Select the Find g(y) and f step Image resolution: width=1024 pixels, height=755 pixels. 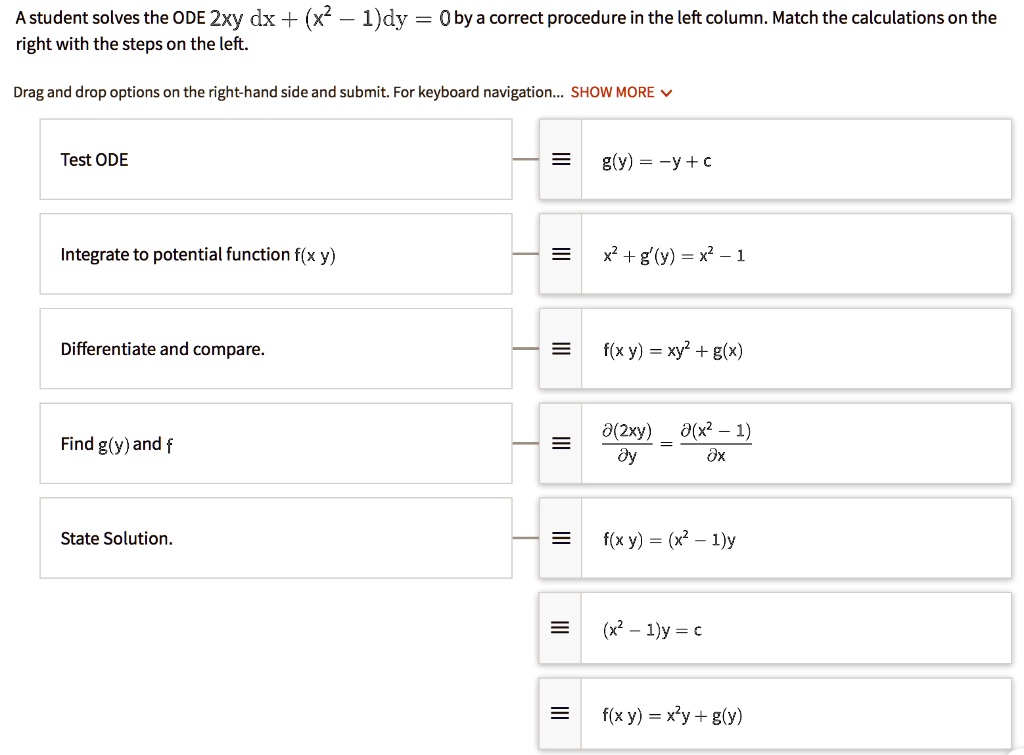click(275, 443)
